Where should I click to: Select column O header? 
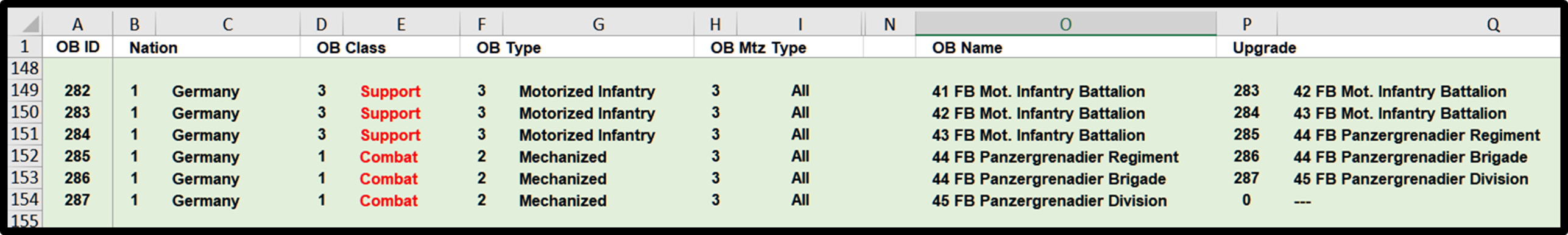(1065, 24)
